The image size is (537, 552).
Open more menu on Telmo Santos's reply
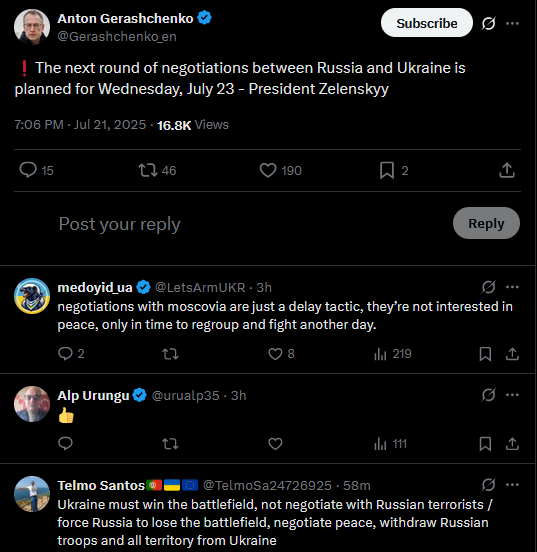click(x=512, y=485)
